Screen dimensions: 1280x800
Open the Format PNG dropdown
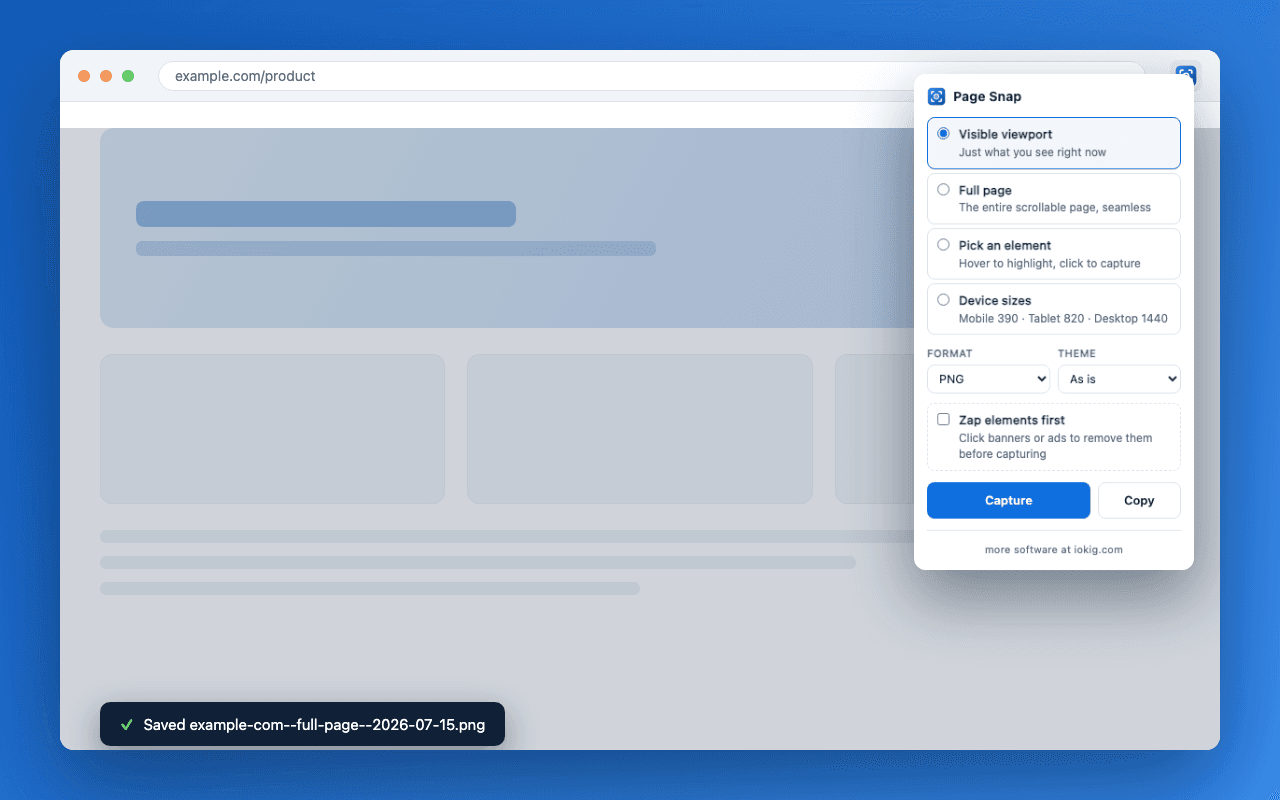tap(988, 379)
